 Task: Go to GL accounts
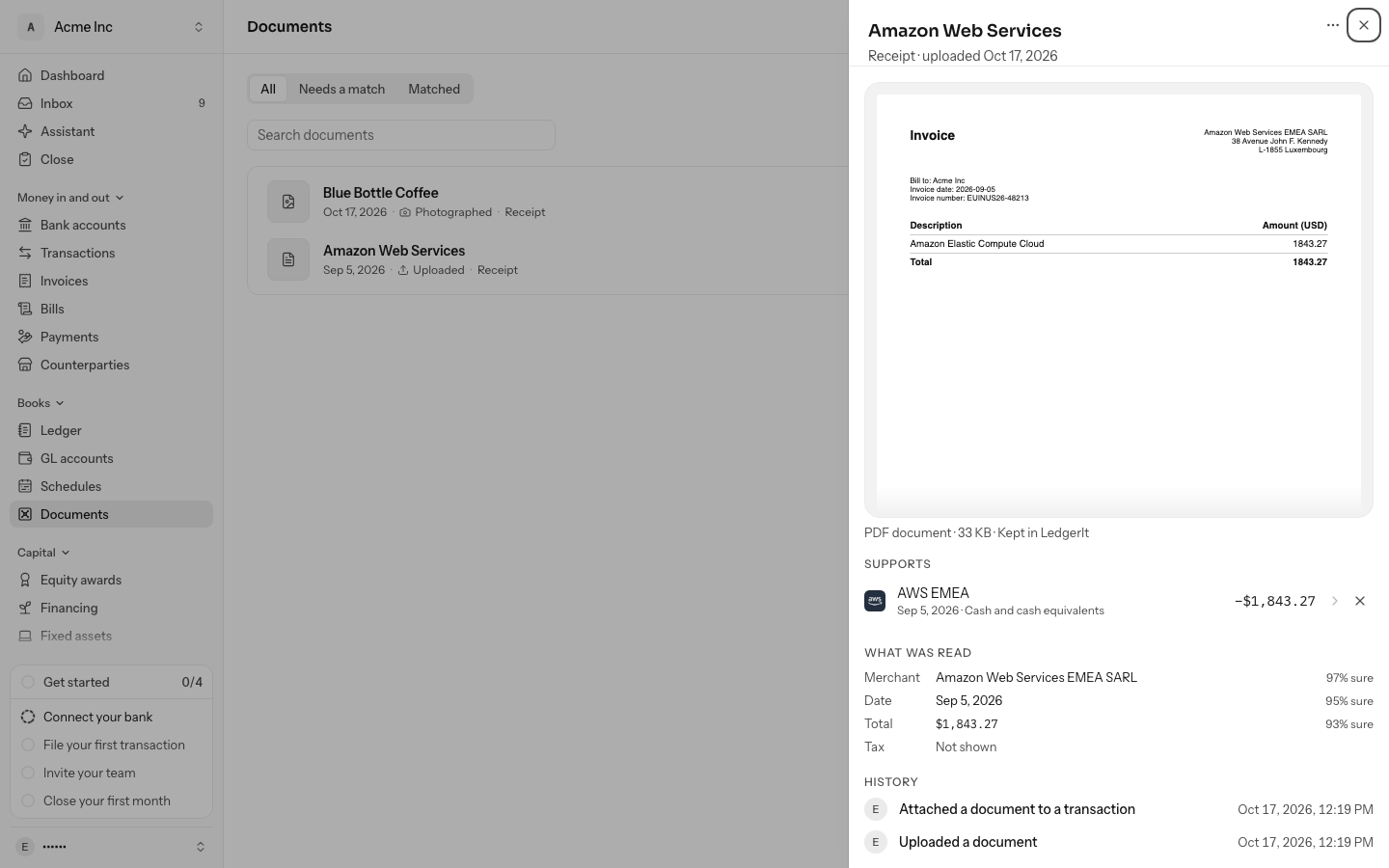coord(111,458)
